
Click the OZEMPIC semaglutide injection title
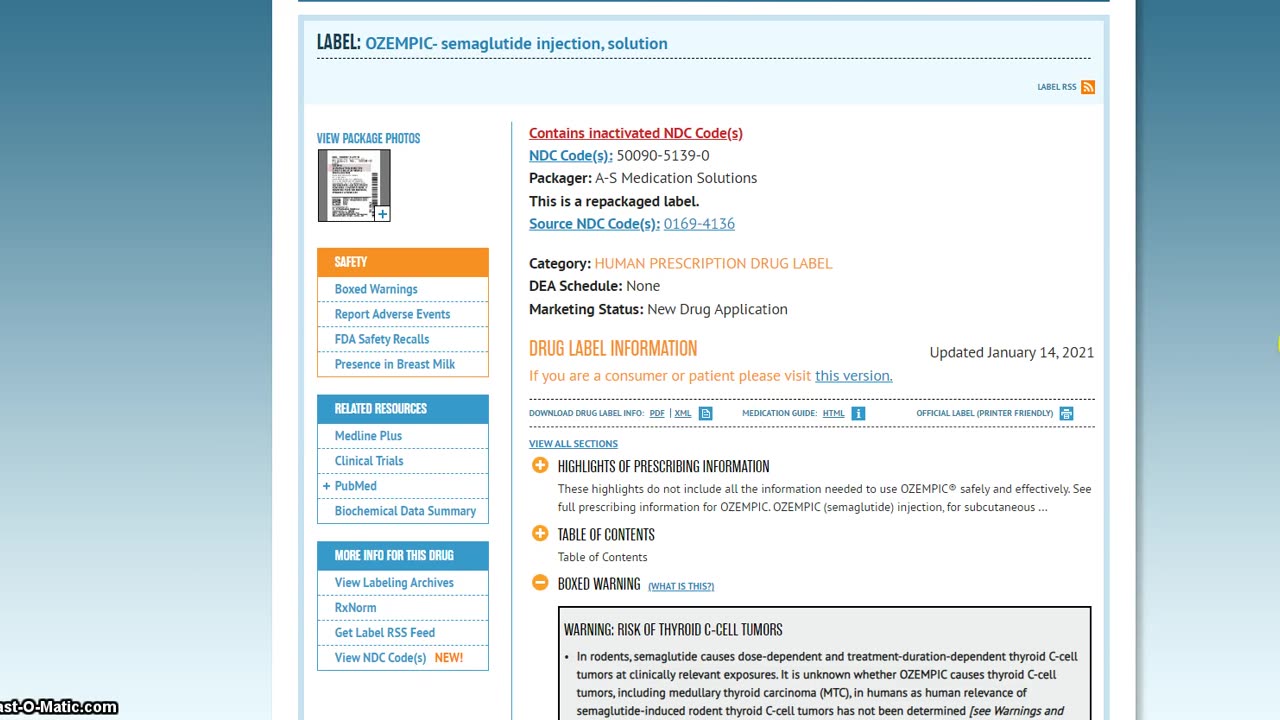pos(516,43)
